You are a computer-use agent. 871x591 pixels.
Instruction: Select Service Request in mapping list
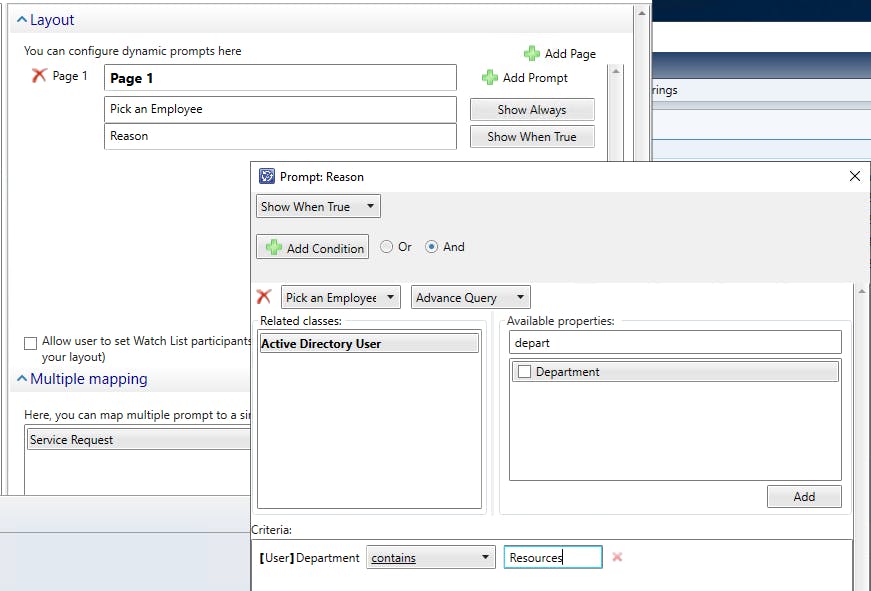[139, 439]
